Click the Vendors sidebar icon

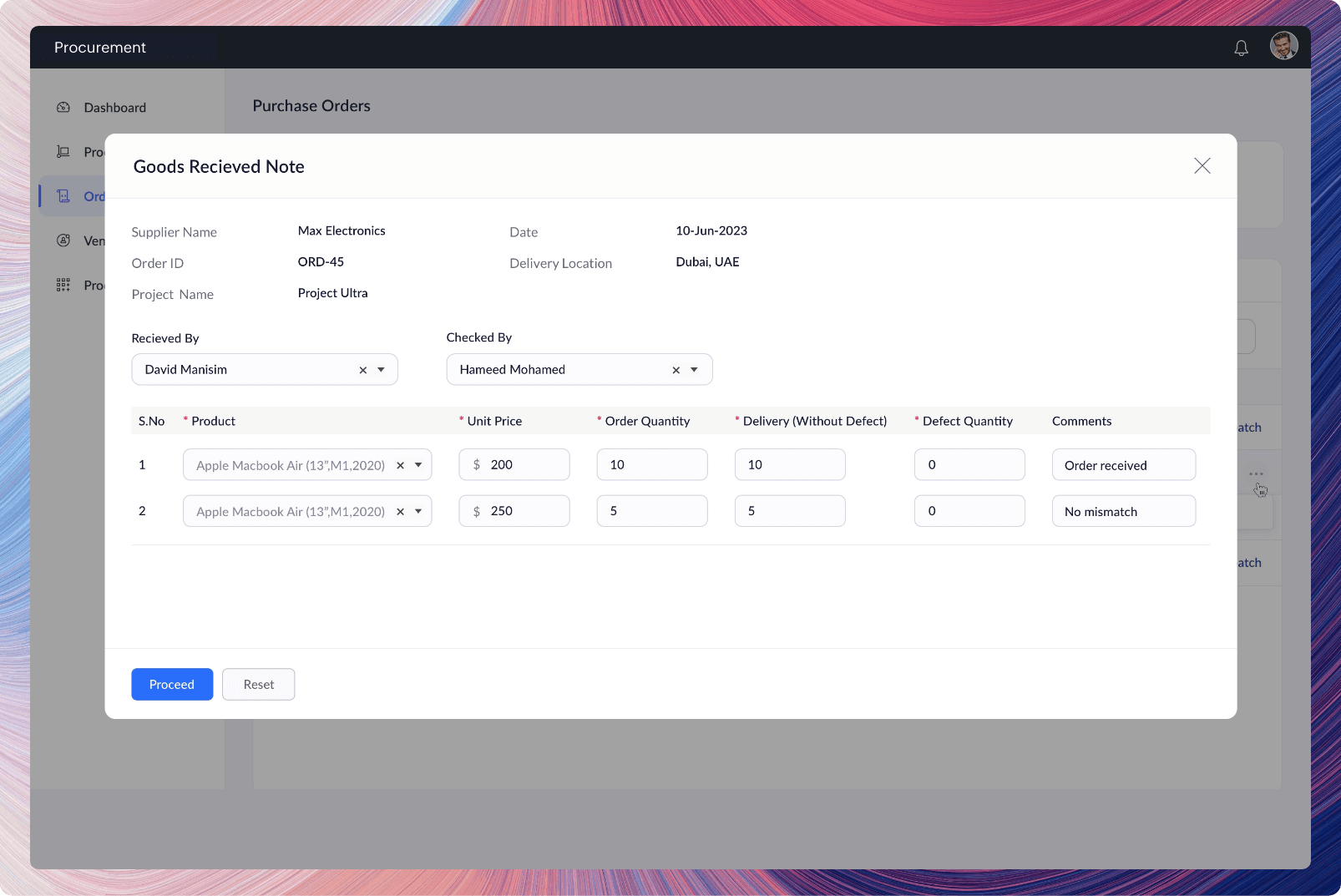tap(63, 240)
